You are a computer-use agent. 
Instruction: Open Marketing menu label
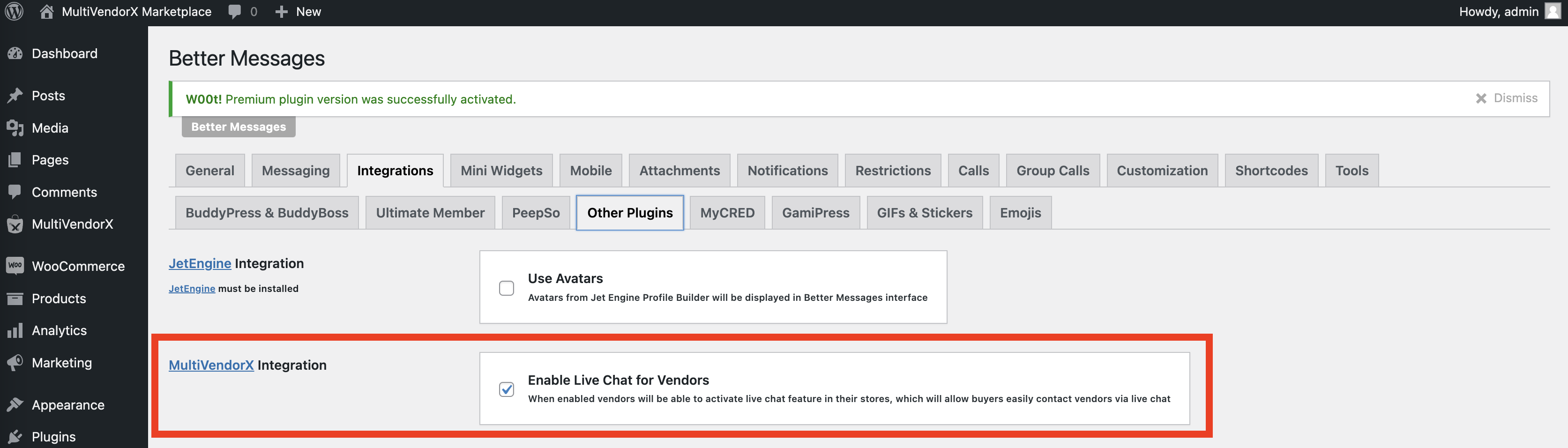61,363
